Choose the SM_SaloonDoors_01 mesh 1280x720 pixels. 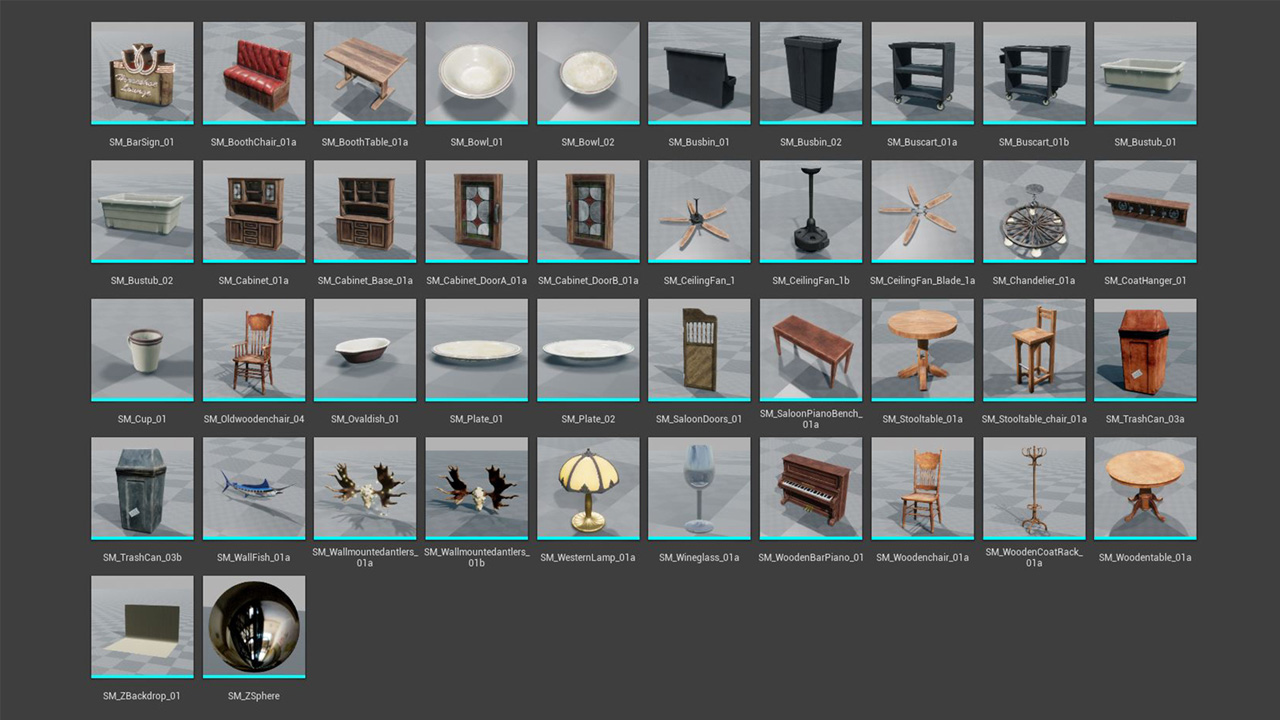[x=699, y=350]
